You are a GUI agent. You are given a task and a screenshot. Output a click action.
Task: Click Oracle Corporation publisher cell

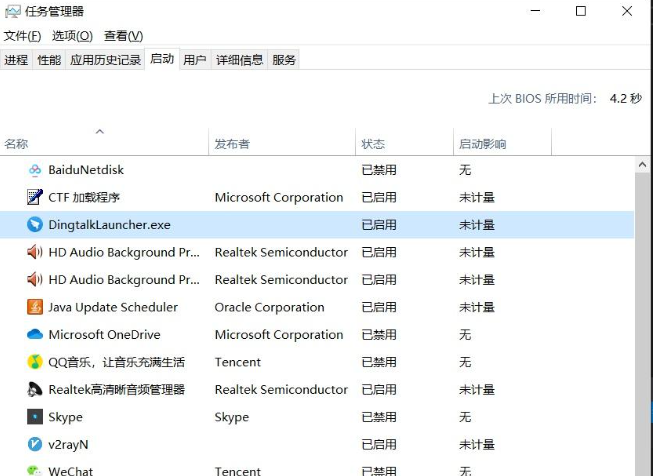tap(269, 307)
